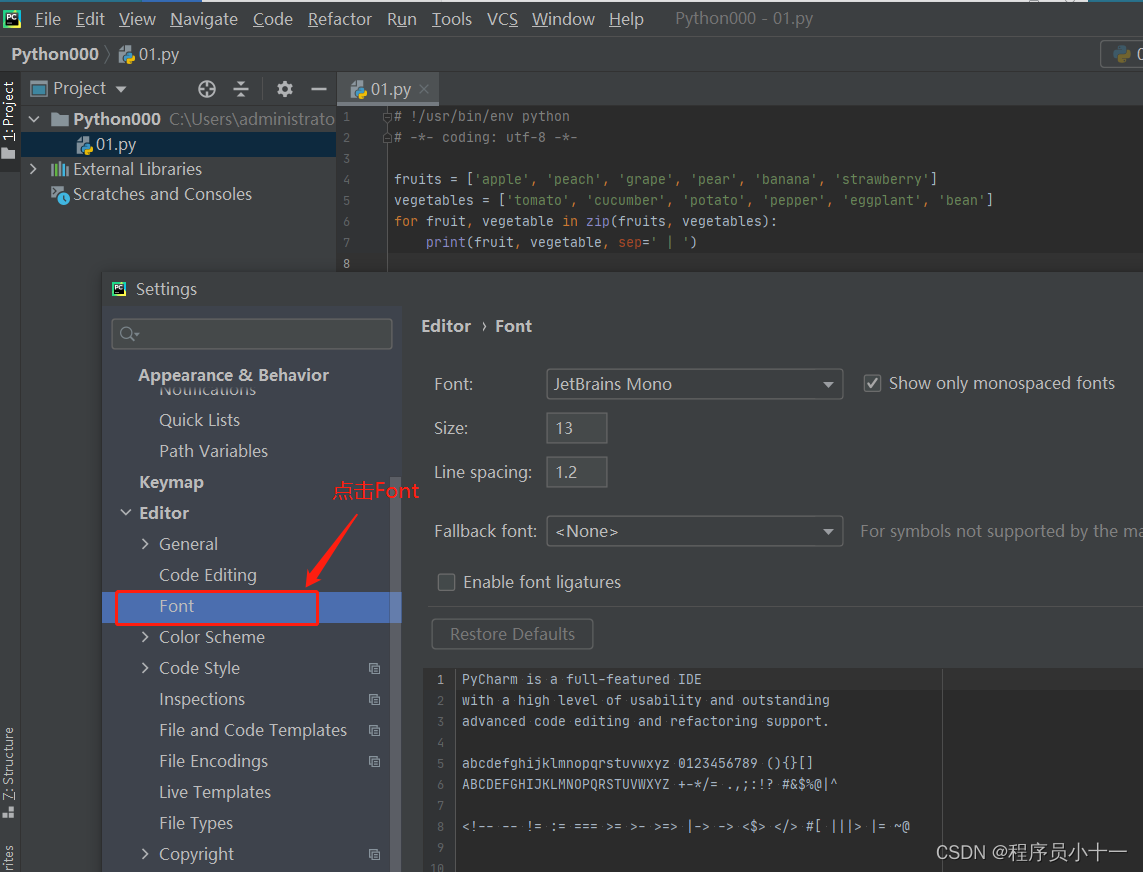The height and width of the screenshot is (872, 1143).
Task: Expand External Libraries tree node
Action: tap(34, 169)
